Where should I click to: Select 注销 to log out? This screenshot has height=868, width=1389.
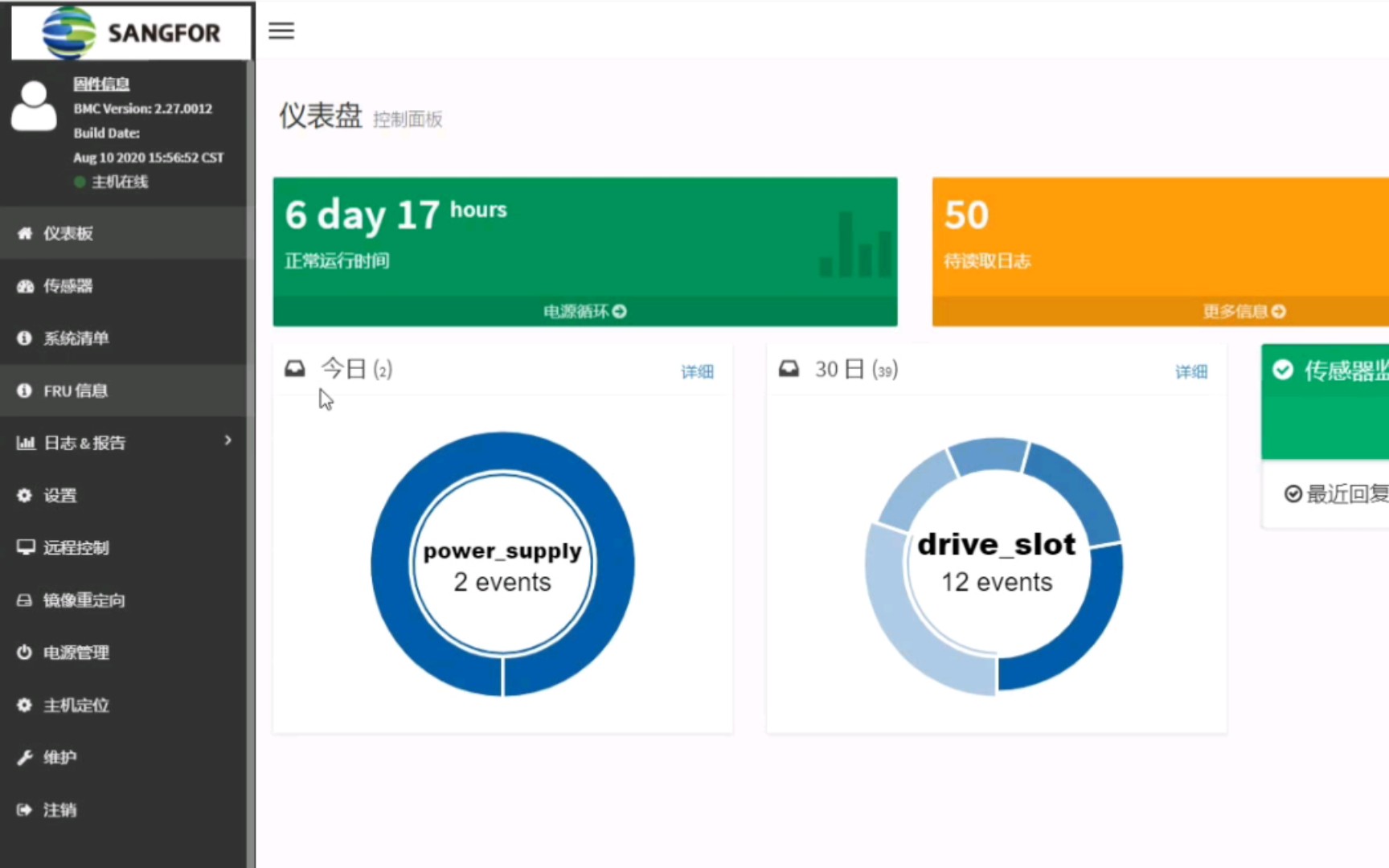tap(123, 809)
